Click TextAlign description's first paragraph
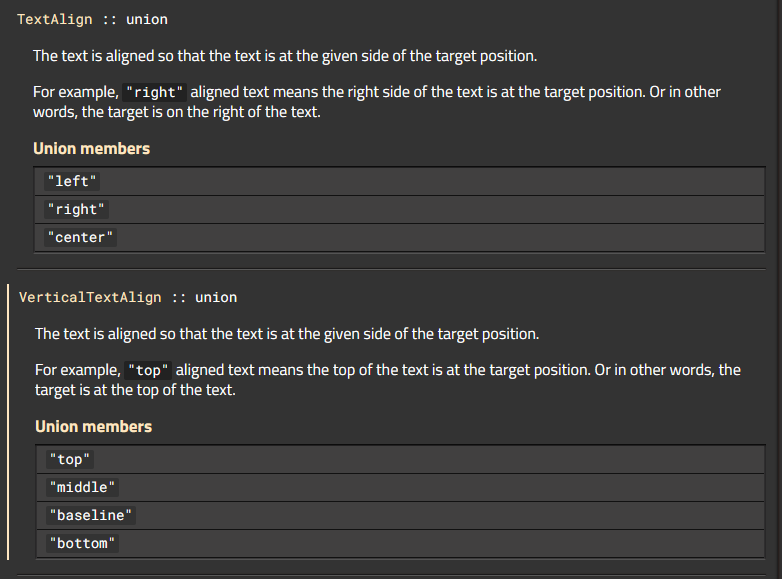 point(285,56)
